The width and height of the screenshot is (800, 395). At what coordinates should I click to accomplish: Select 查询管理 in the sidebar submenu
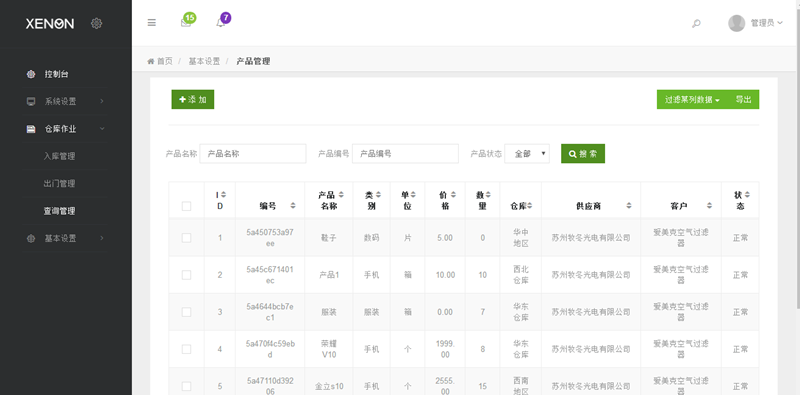pyautogui.click(x=60, y=211)
